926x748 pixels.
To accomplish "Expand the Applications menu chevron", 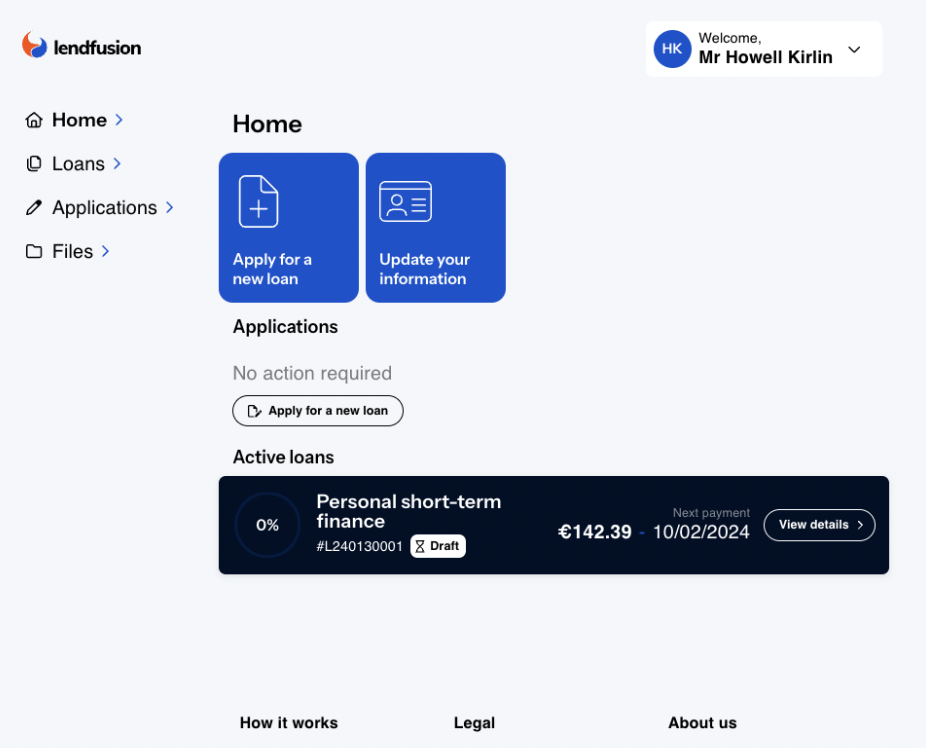I will tap(169, 208).
